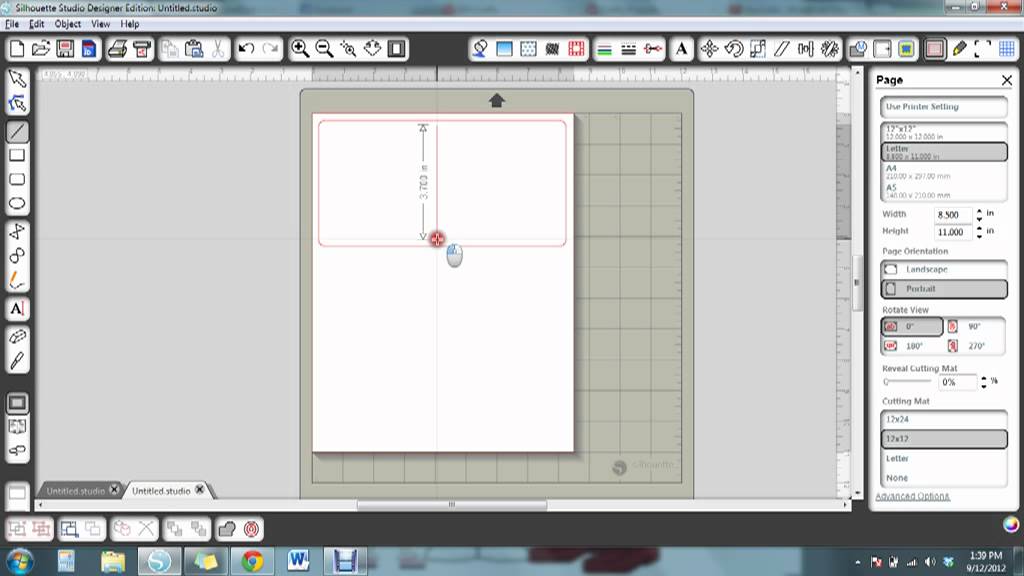The image size is (1024, 576).
Task: Click the Fit to Window icon
Action: point(396,49)
